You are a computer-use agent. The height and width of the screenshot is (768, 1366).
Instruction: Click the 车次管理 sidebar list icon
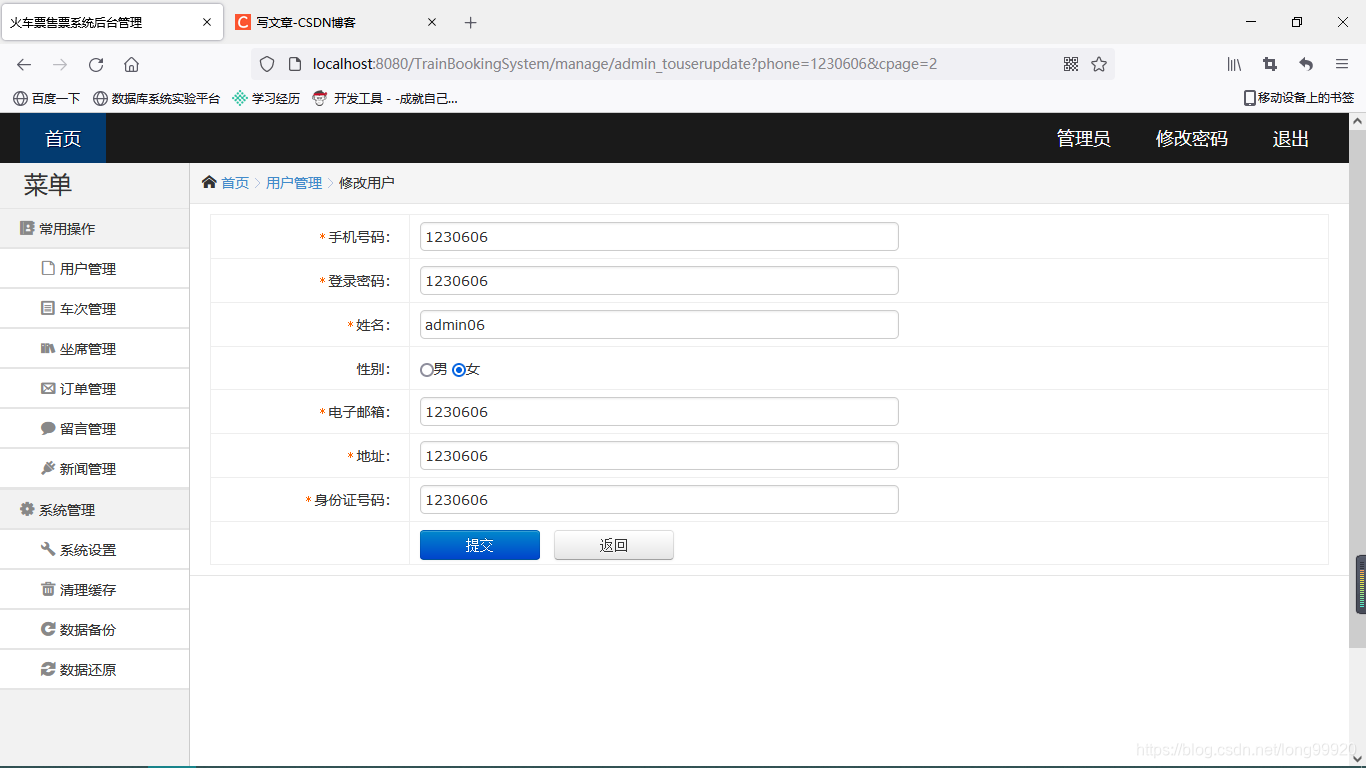[x=47, y=308]
